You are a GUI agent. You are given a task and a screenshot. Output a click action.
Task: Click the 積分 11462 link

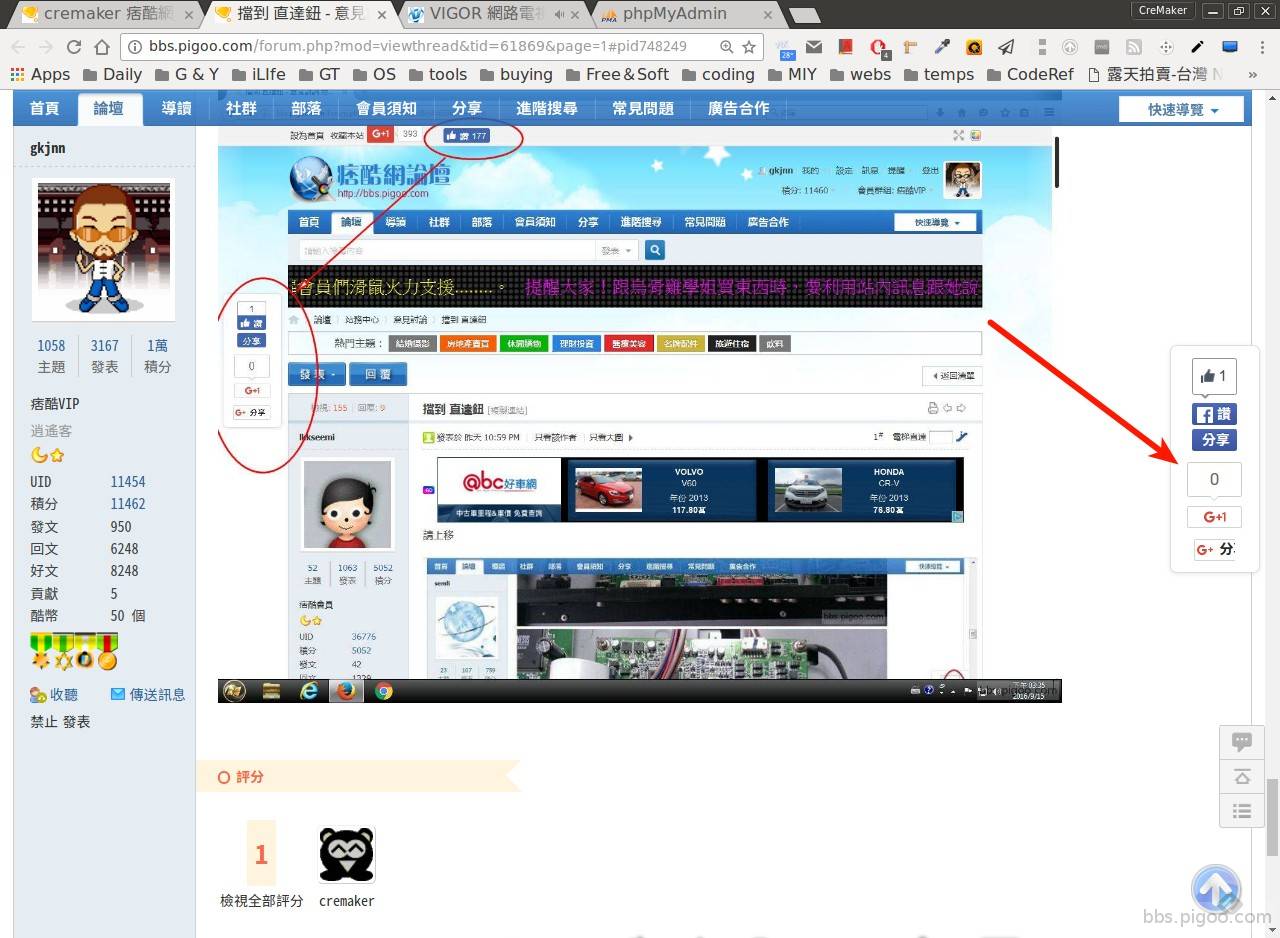128,504
